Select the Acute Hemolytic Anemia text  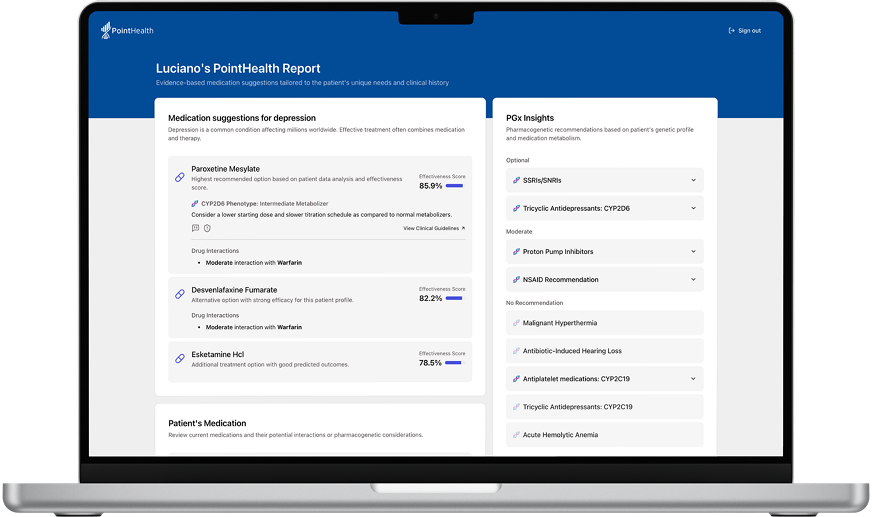tap(561, 435)
